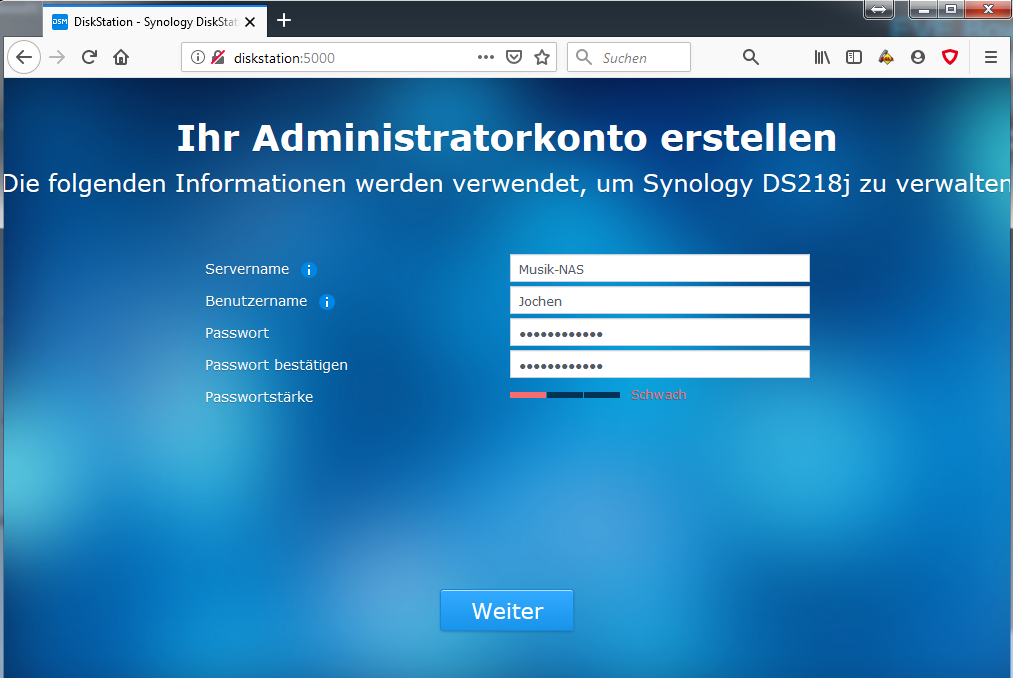The image size is (1013, 678).
Task: Open the Firefox account avatar icon
Action: [x=917, y=58]
